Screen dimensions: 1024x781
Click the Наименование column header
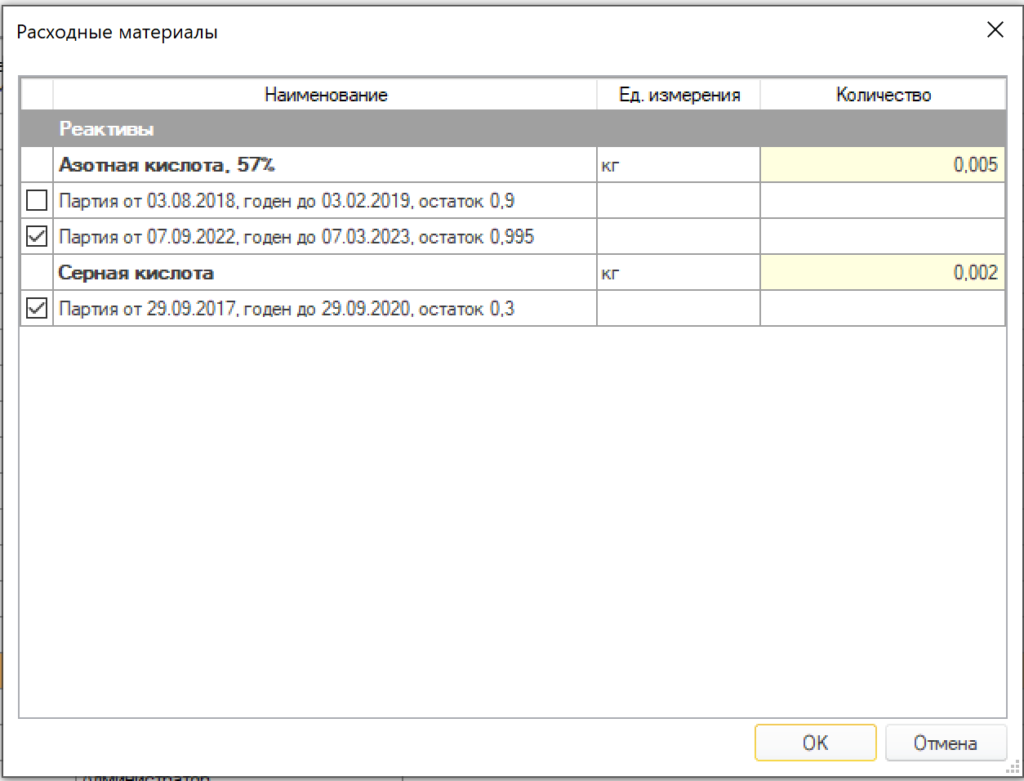[325, 95]
